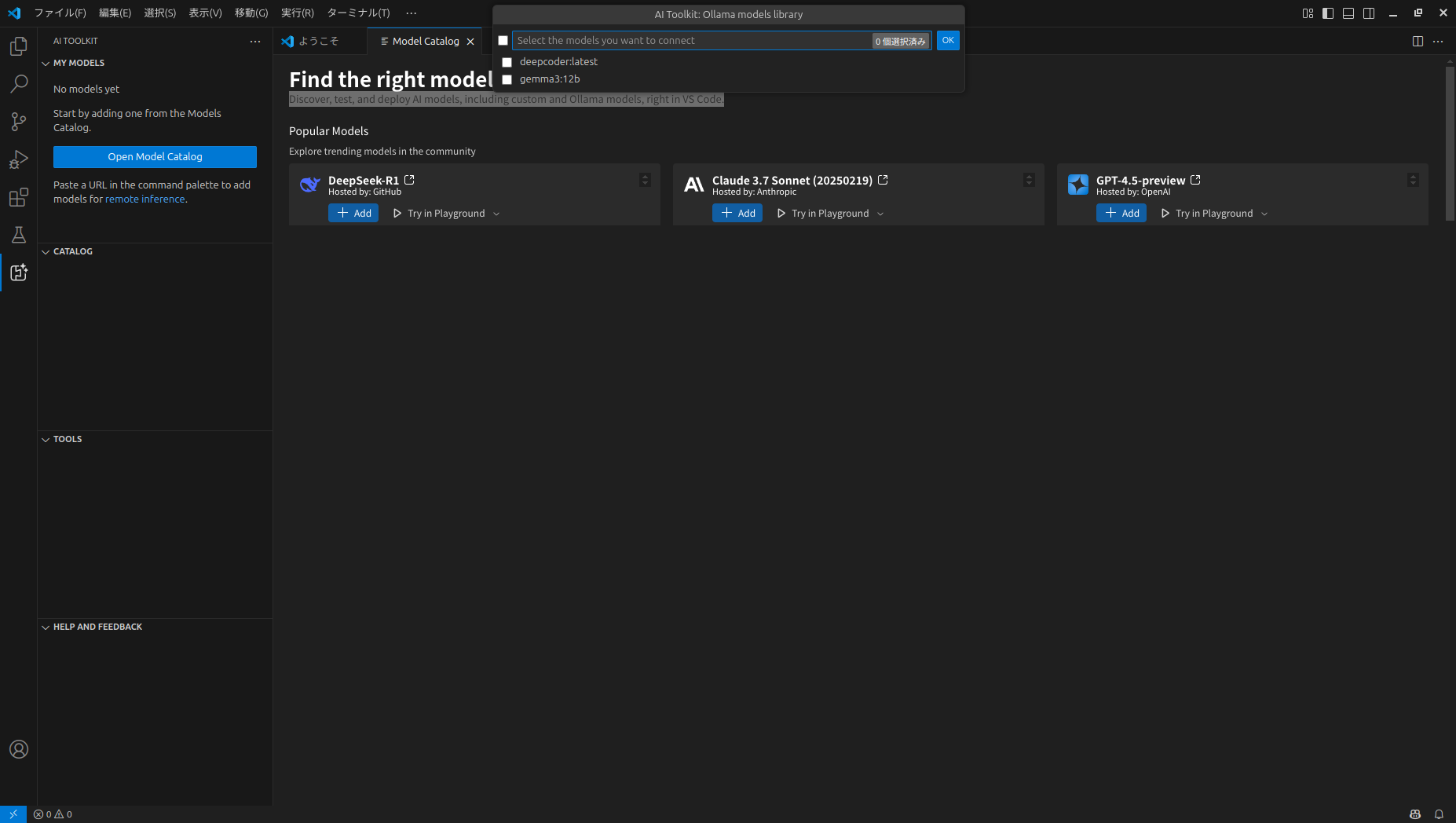Toggle secondary side bar visibility icon

click(1369, 13)
